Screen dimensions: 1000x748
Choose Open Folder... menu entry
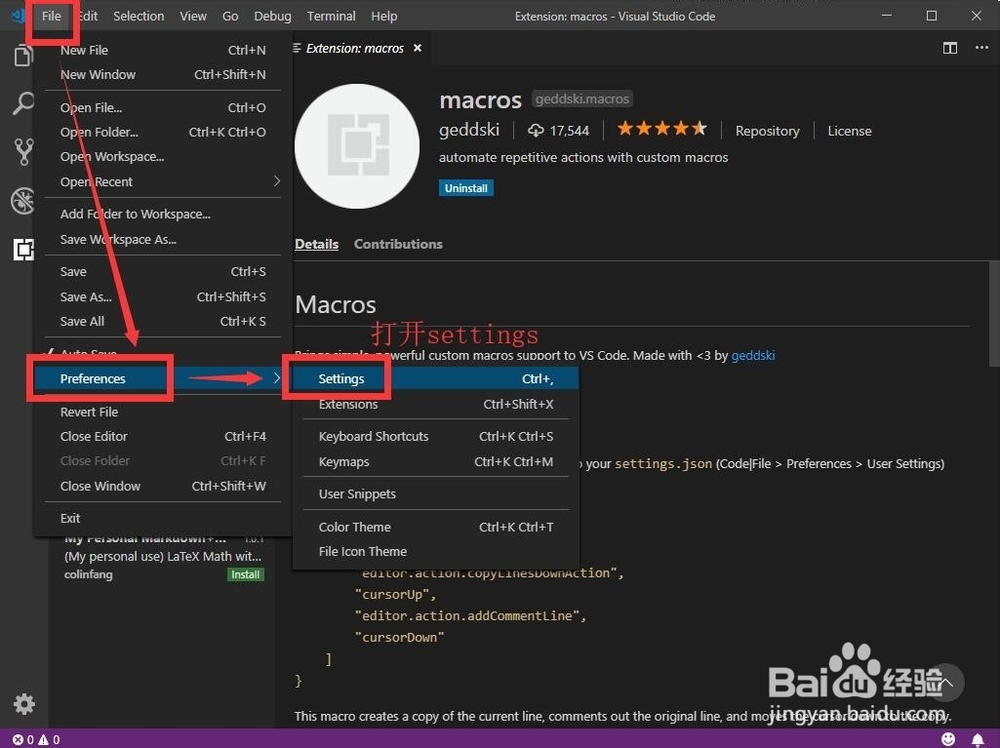point(163,132)
